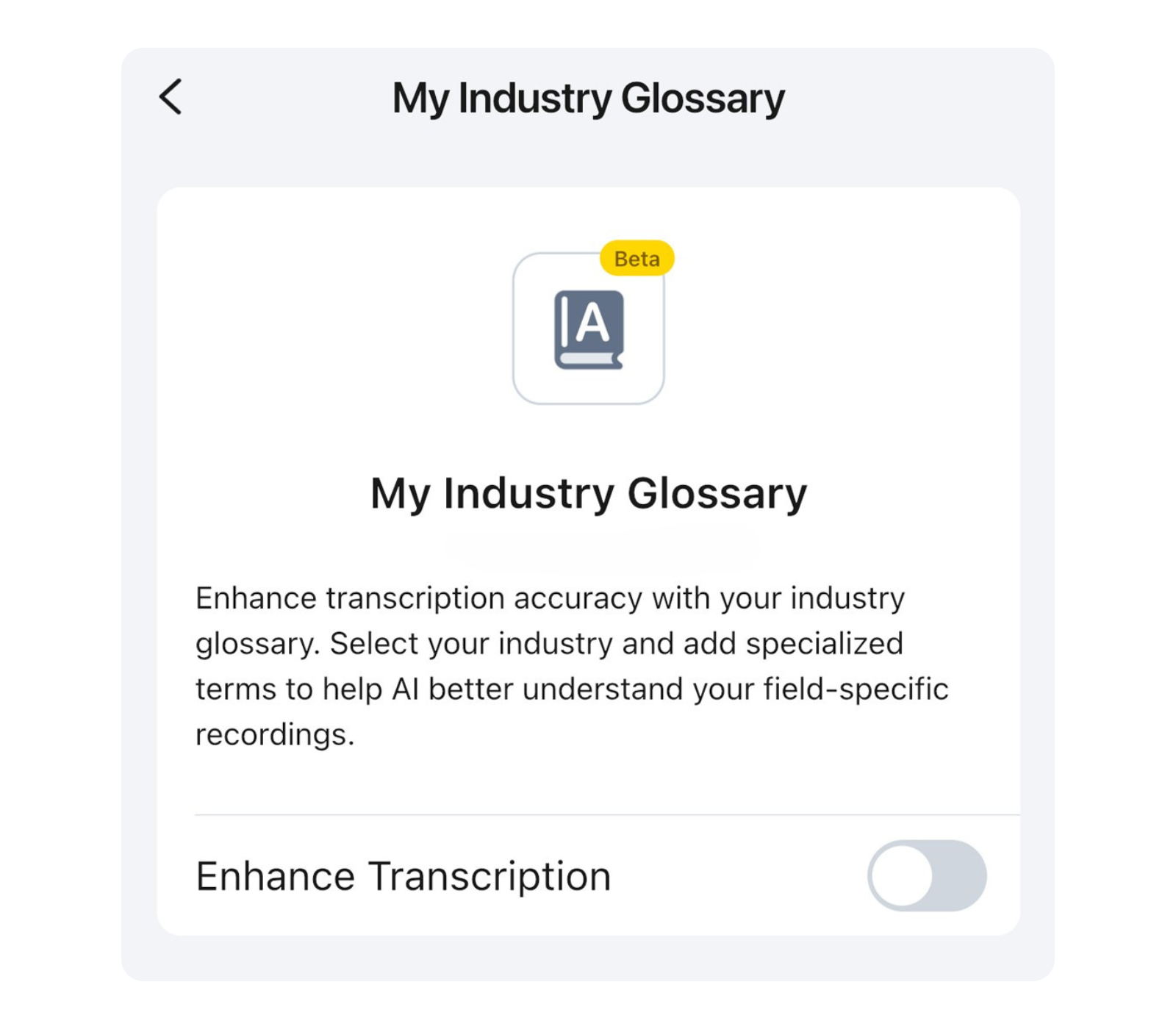Click the divider line above Enhance Transcription
This screenshot has width=1176, height=1029.
click(607, 814)
